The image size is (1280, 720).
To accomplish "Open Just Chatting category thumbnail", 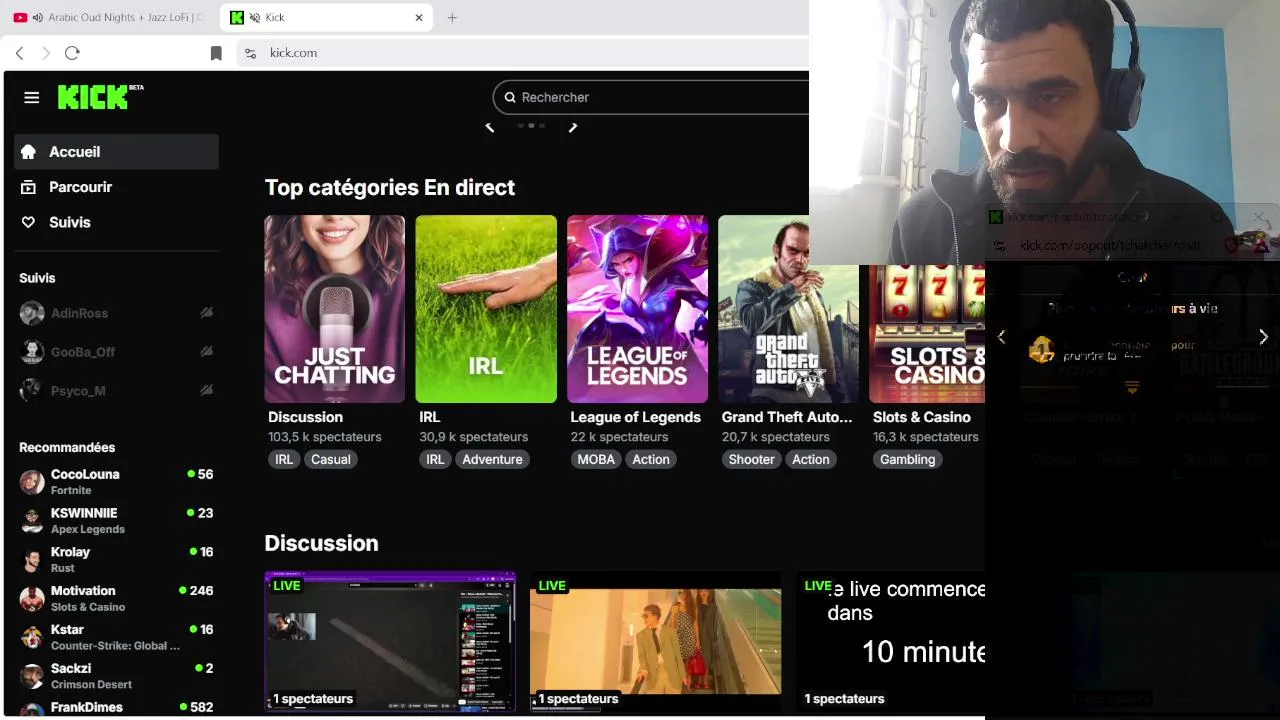I will pos(334,309).
